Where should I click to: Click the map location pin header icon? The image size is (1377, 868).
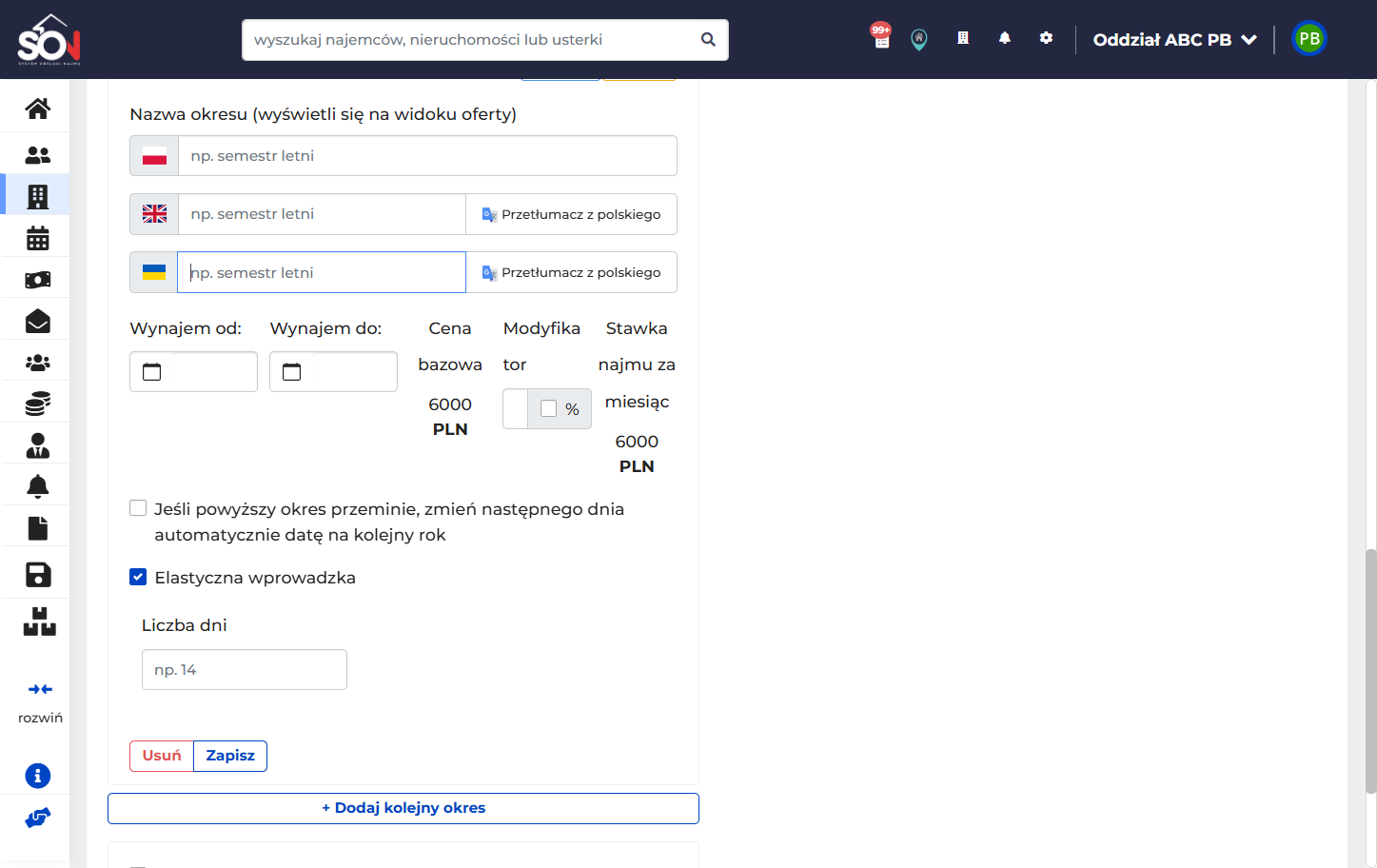pyautogui.click(x=919, y=39)
